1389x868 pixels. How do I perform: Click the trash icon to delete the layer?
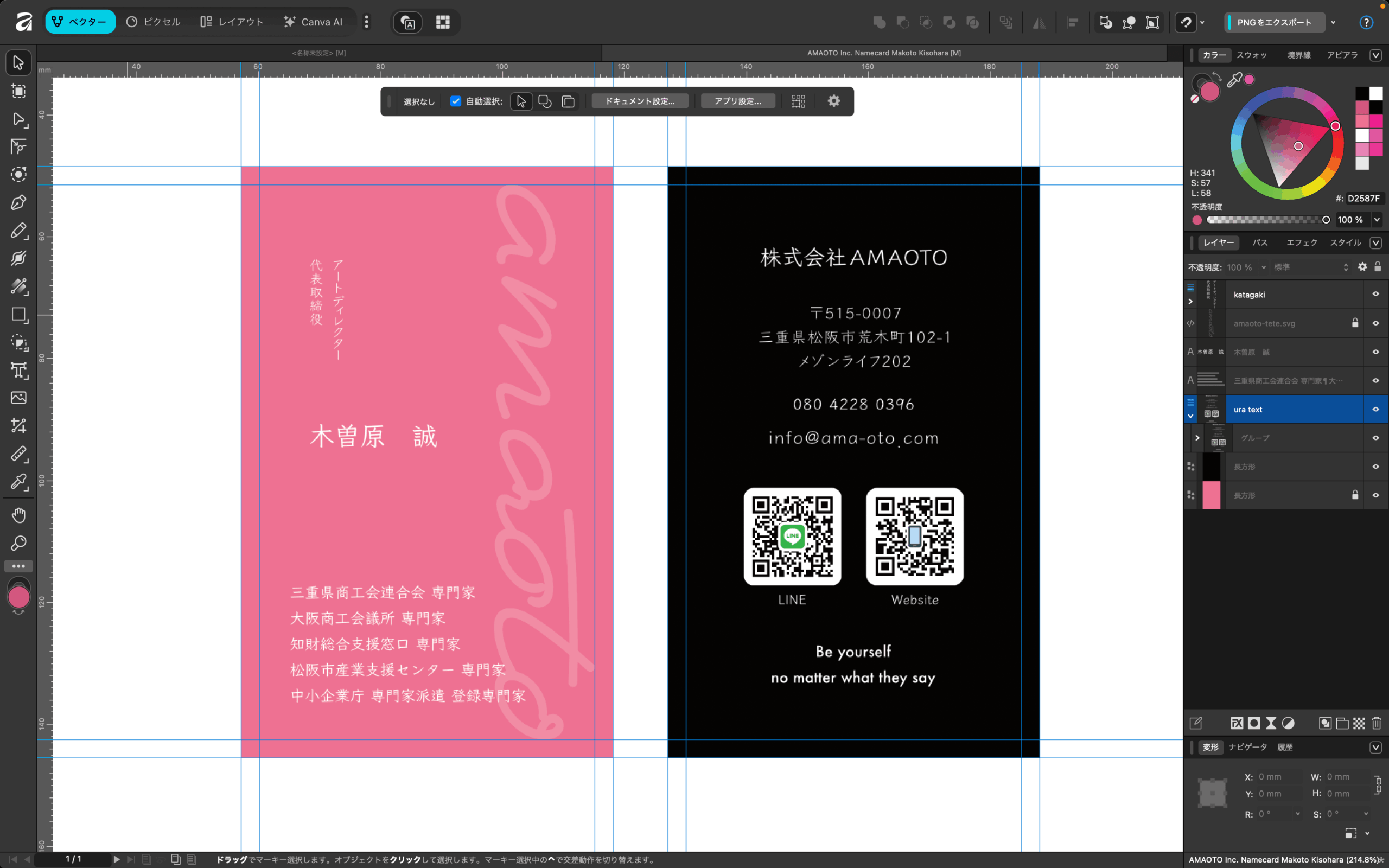point(1376,723)
